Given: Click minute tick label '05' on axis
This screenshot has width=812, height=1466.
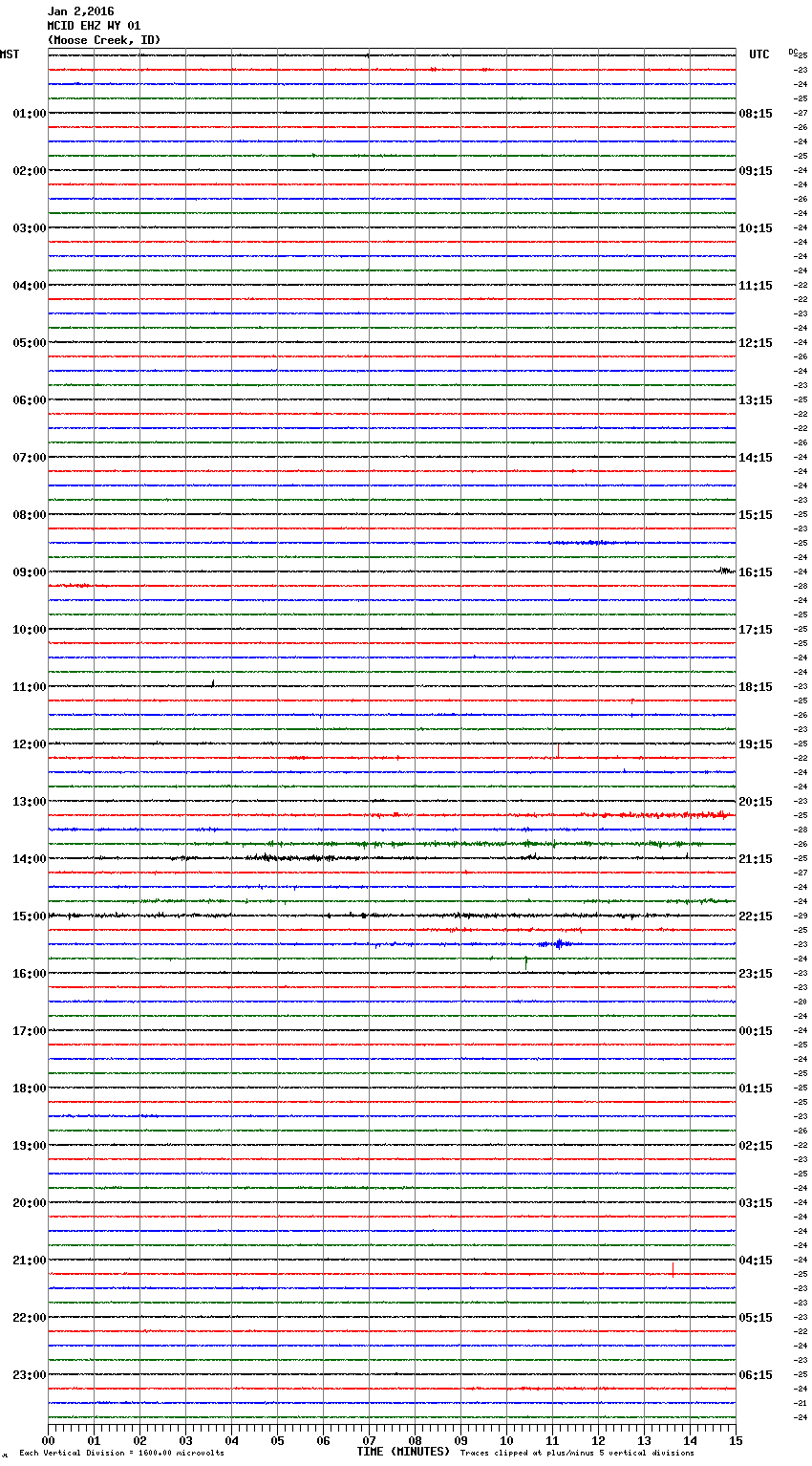Looking at the screenshot, I should 277,1440.
